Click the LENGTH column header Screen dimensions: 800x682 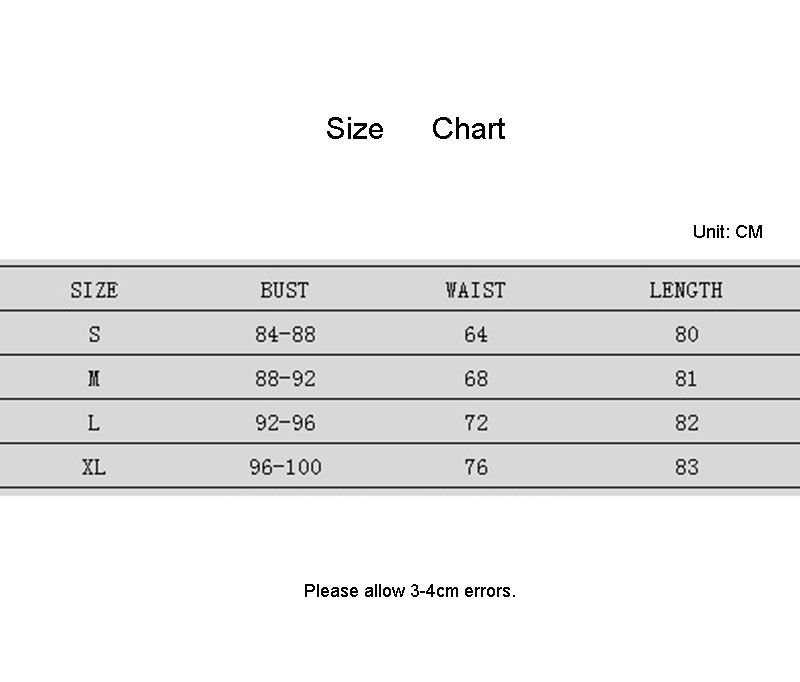tap(686, 290)
